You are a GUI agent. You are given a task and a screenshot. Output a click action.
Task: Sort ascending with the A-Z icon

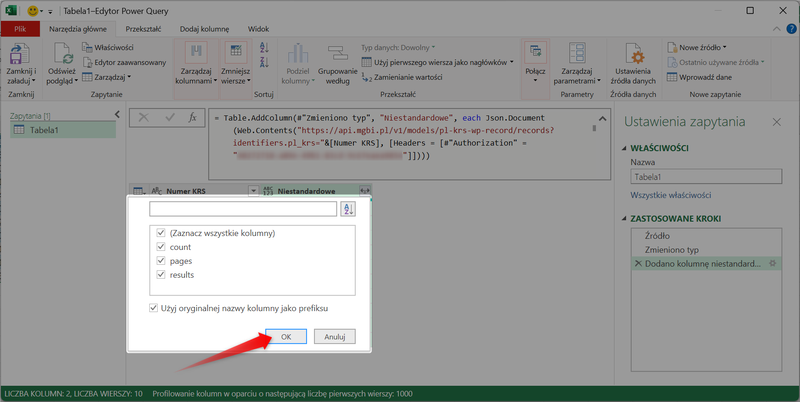tap(264, 47)
